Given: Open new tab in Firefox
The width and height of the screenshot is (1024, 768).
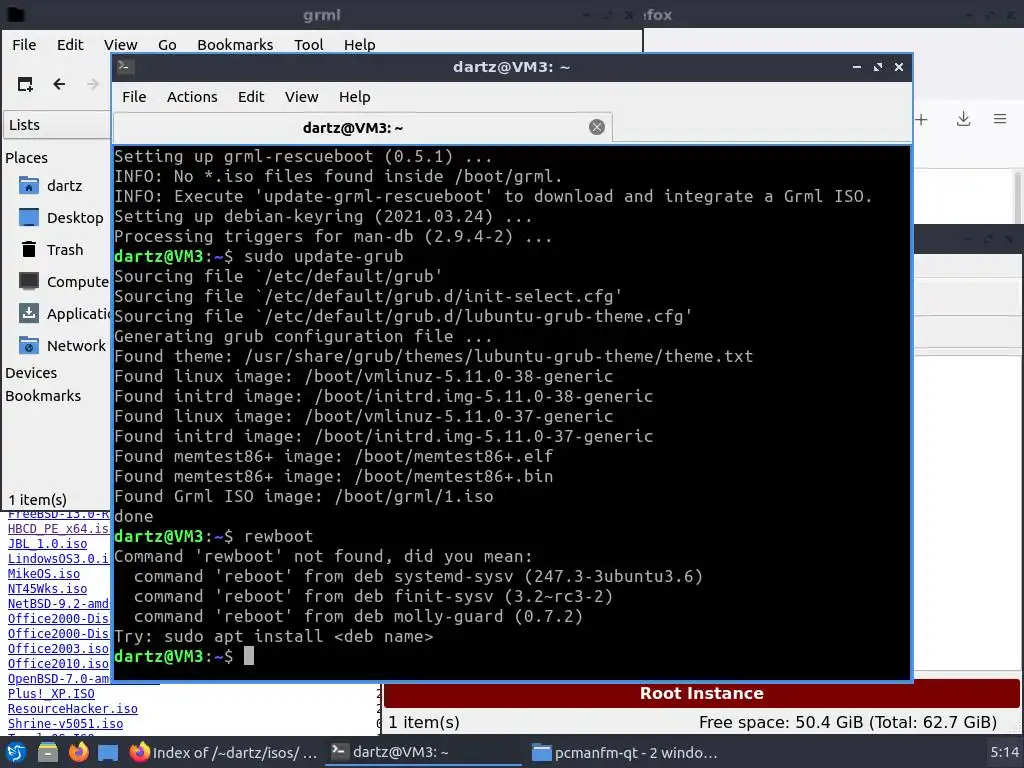Looking at the screenshot, I should 921,120.
